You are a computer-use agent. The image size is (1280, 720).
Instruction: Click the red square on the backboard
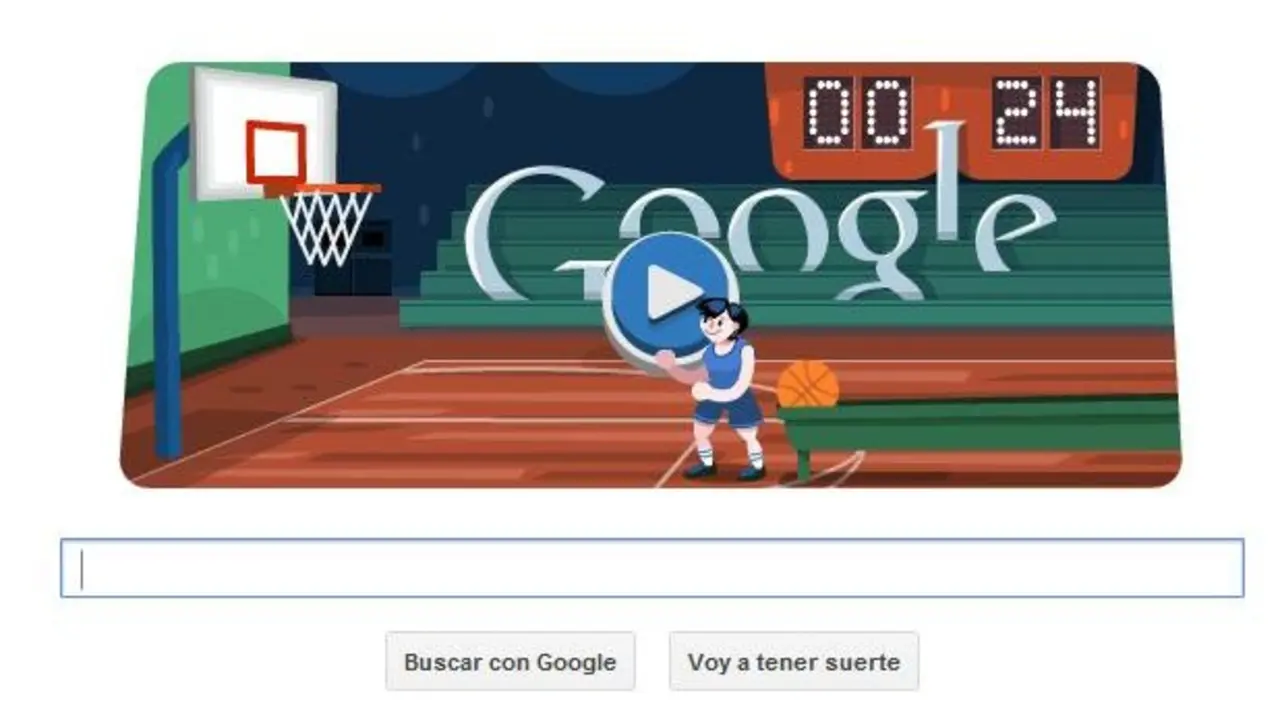(275, 152)
